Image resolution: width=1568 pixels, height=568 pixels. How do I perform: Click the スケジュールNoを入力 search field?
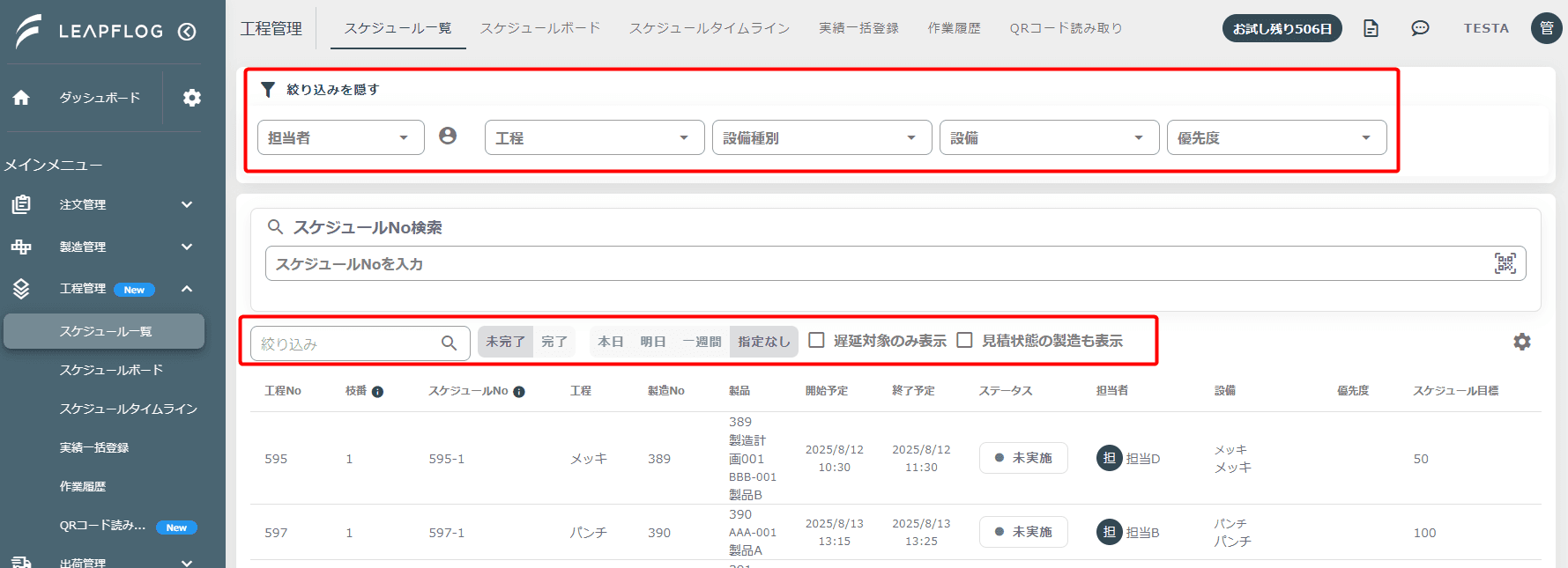(895, 263)
